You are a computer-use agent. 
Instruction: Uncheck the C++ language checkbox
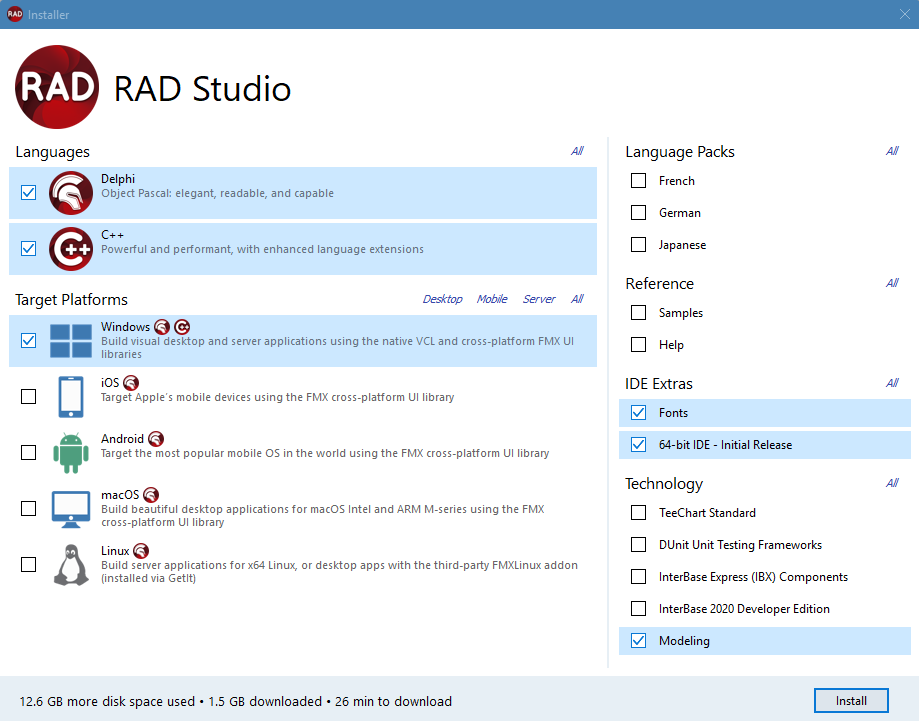point(28,249)
